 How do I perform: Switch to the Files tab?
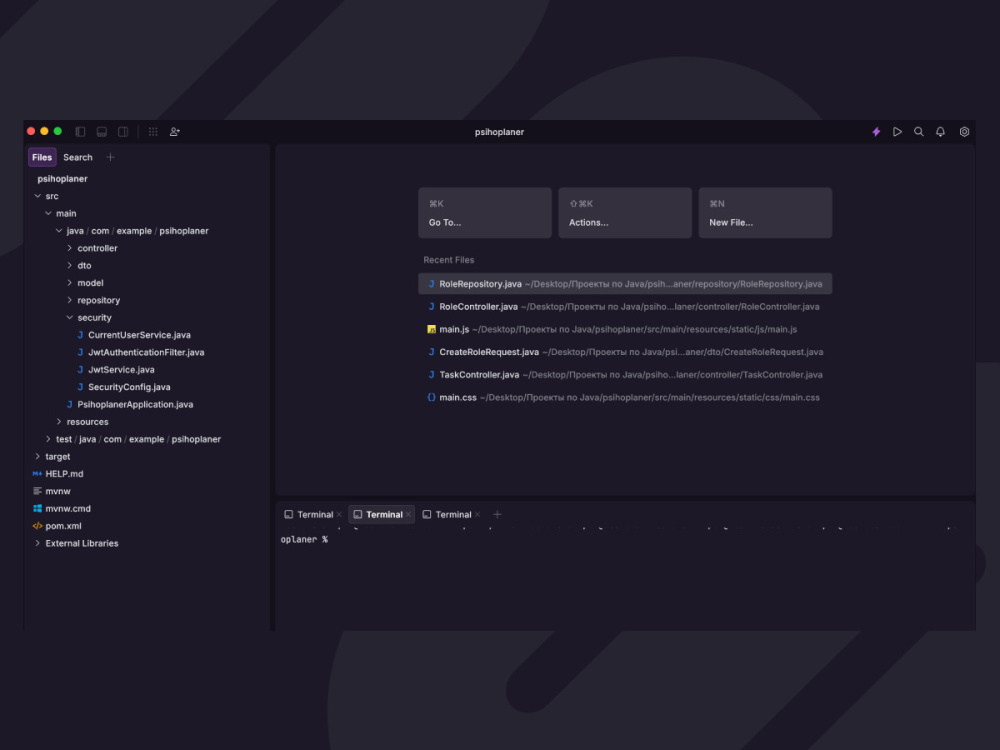tap(42, 157)
